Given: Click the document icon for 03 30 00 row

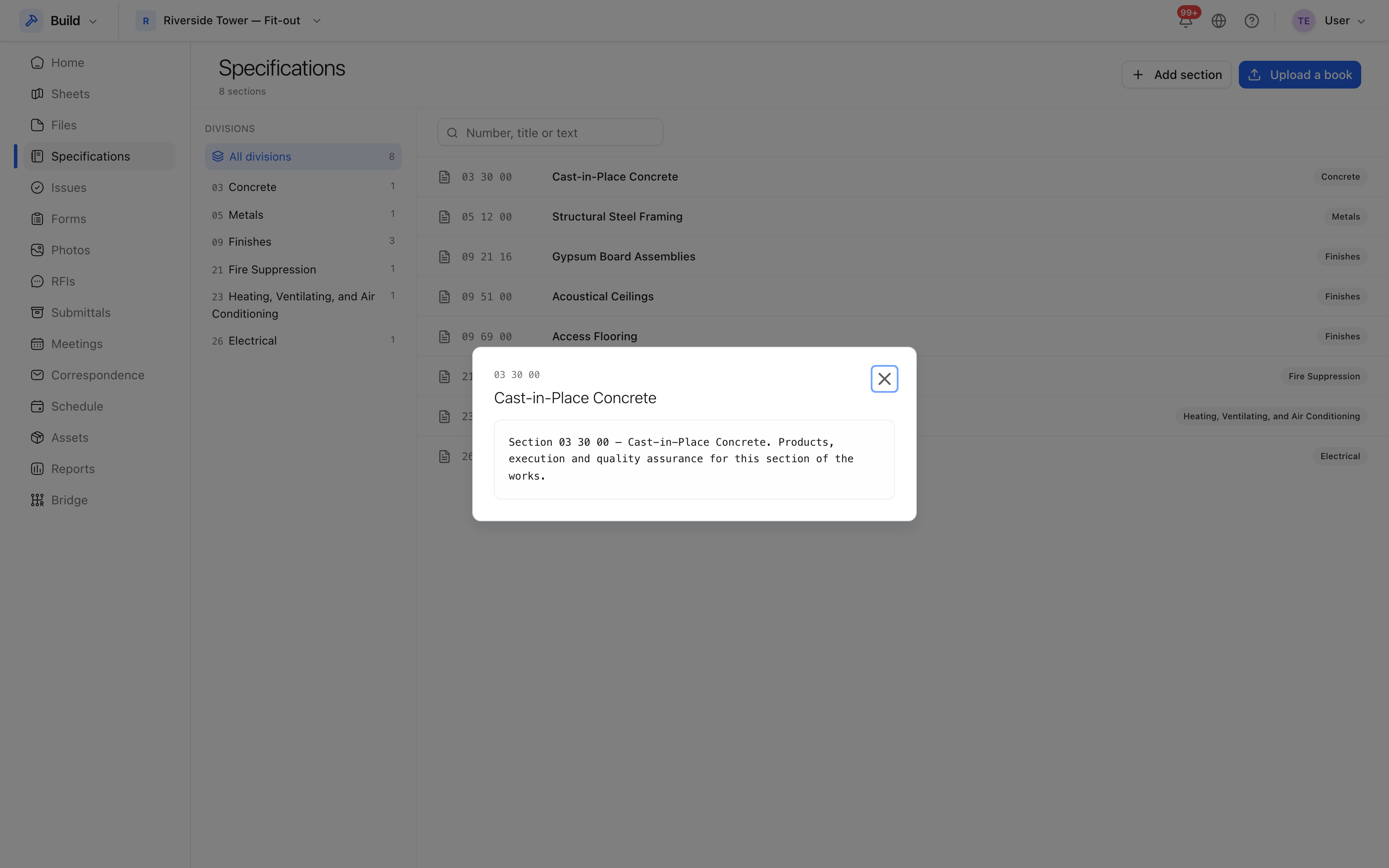Looking at the screenshot, I should point(444,177).
